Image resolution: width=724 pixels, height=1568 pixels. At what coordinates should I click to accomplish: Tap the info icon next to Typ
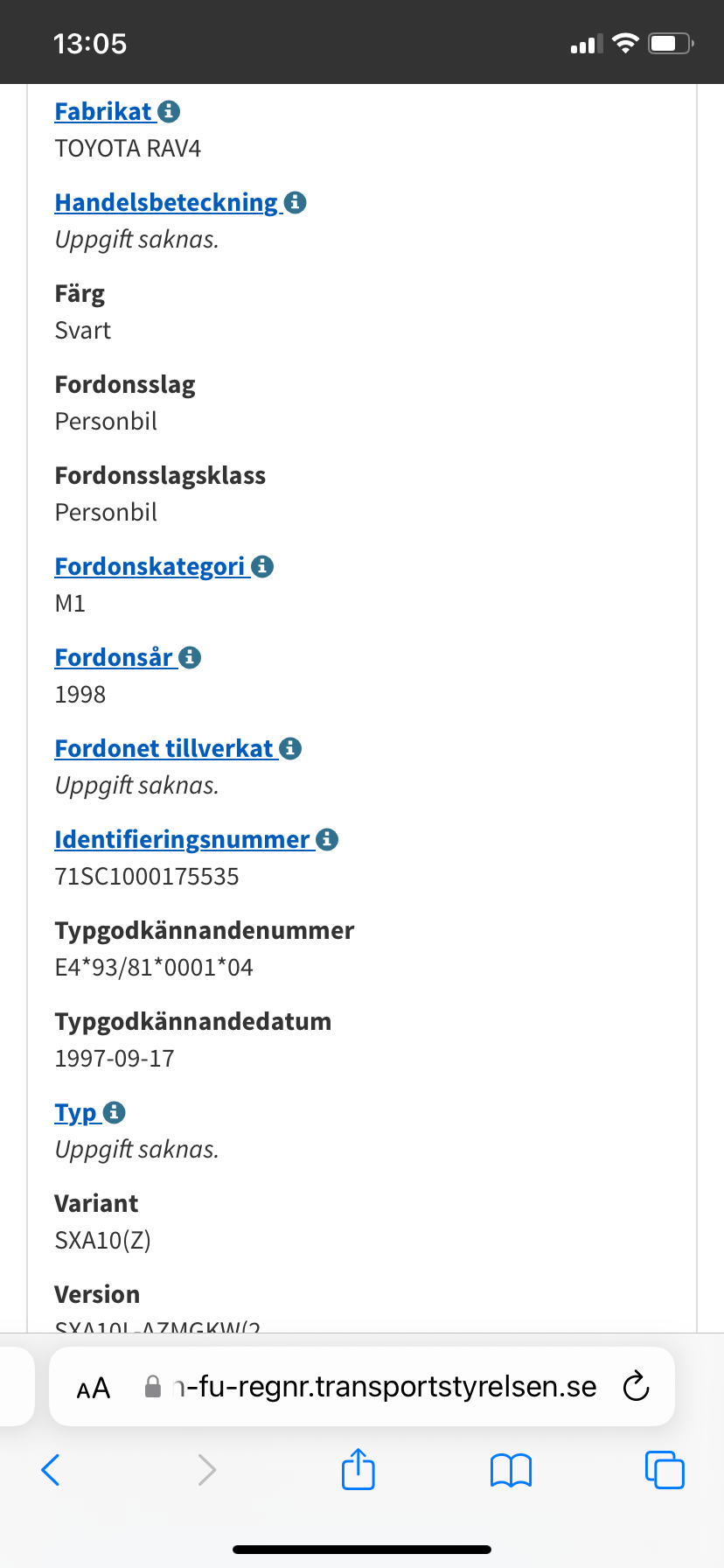(115, 1113)
